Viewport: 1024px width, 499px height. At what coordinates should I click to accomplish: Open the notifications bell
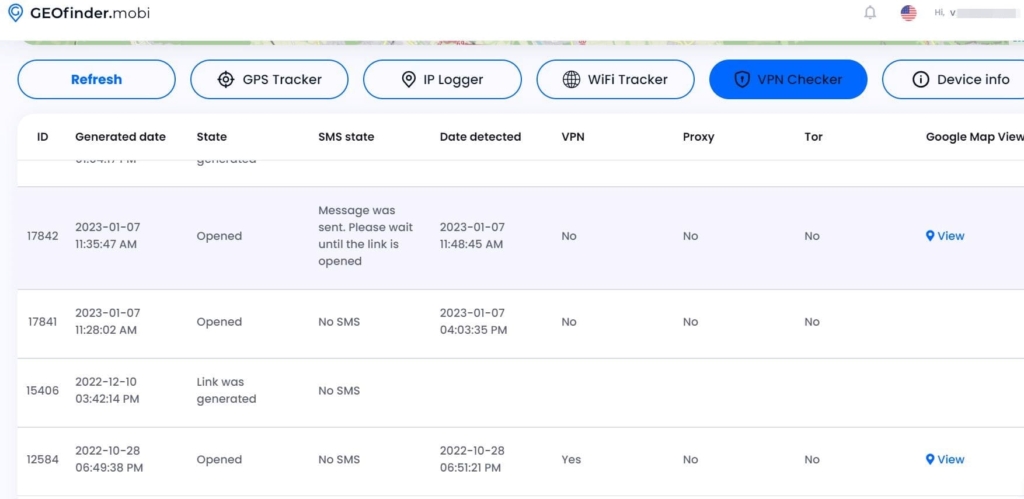click(x=870, y=12)
